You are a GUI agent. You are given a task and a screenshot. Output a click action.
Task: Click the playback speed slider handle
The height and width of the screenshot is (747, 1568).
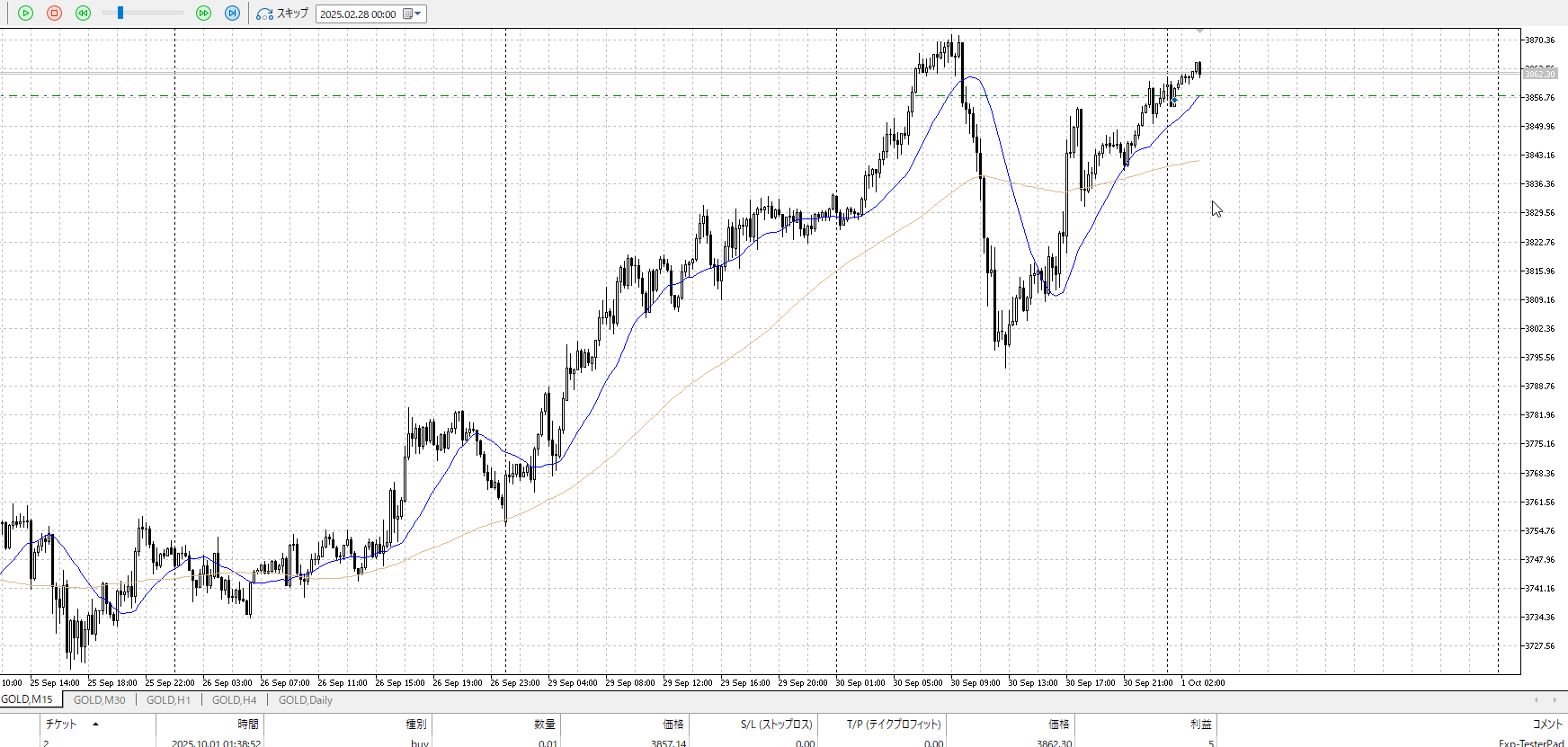(x=120, y=13)
